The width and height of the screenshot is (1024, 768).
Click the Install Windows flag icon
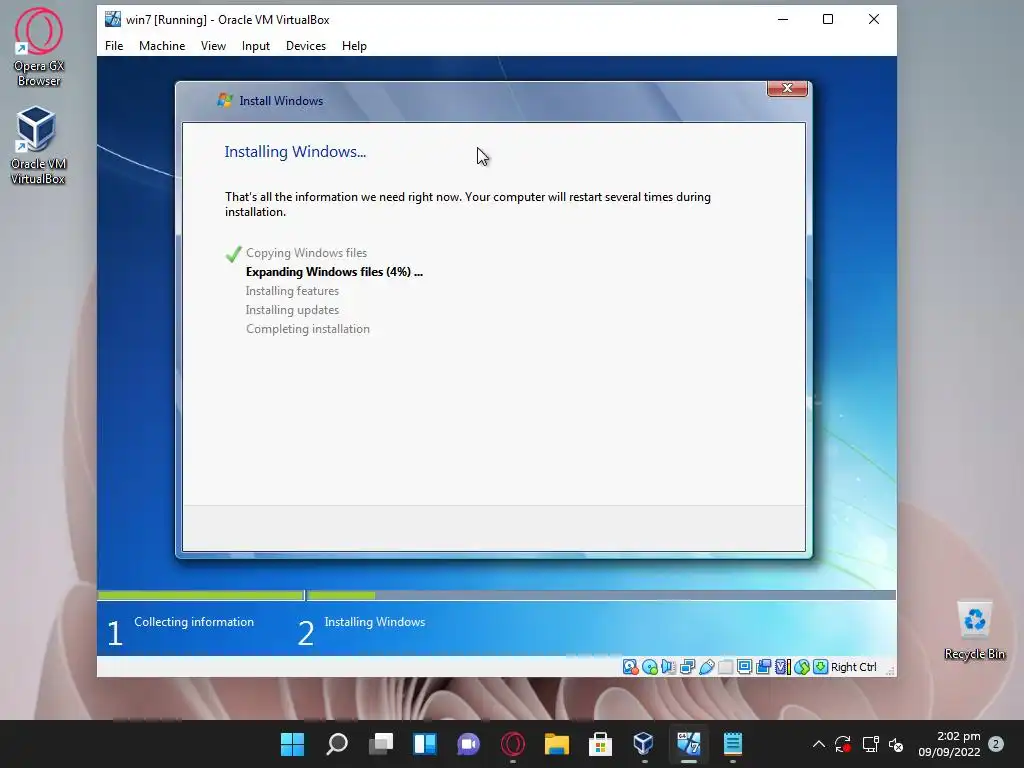pyautogui.click(x=225, y=100)
